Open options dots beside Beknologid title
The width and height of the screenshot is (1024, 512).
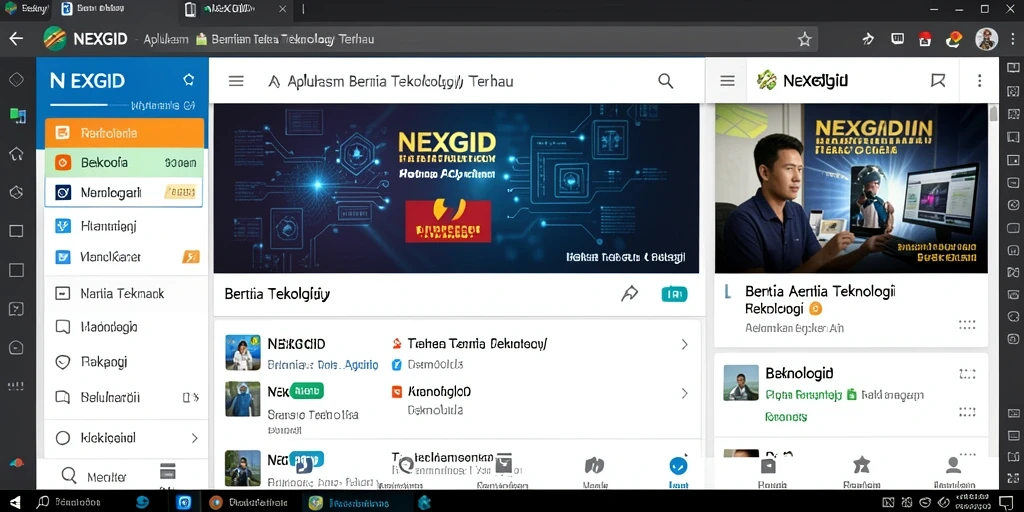pyautogui.click(x=967, y=374)
